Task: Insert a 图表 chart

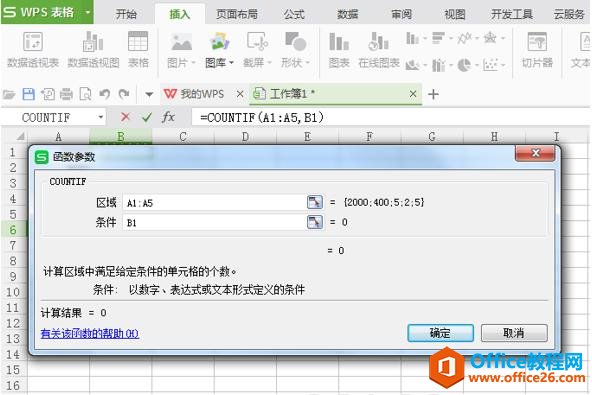Action: 339,50
